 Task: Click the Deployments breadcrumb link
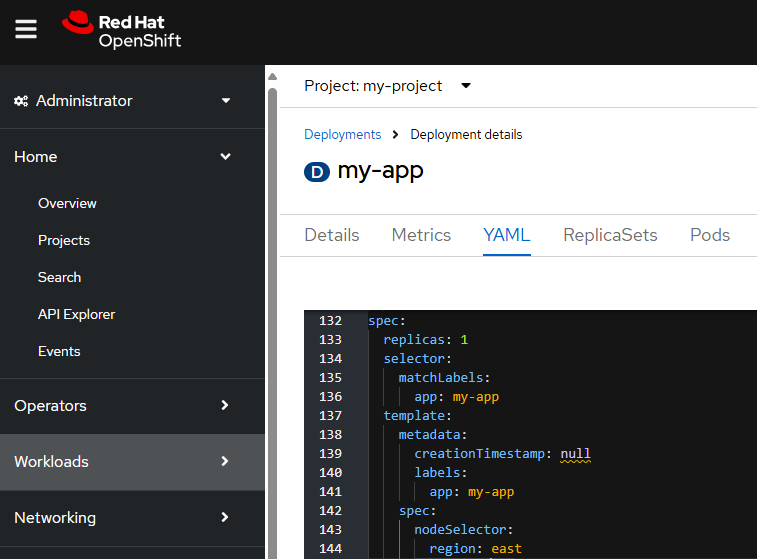click(342, 134)
